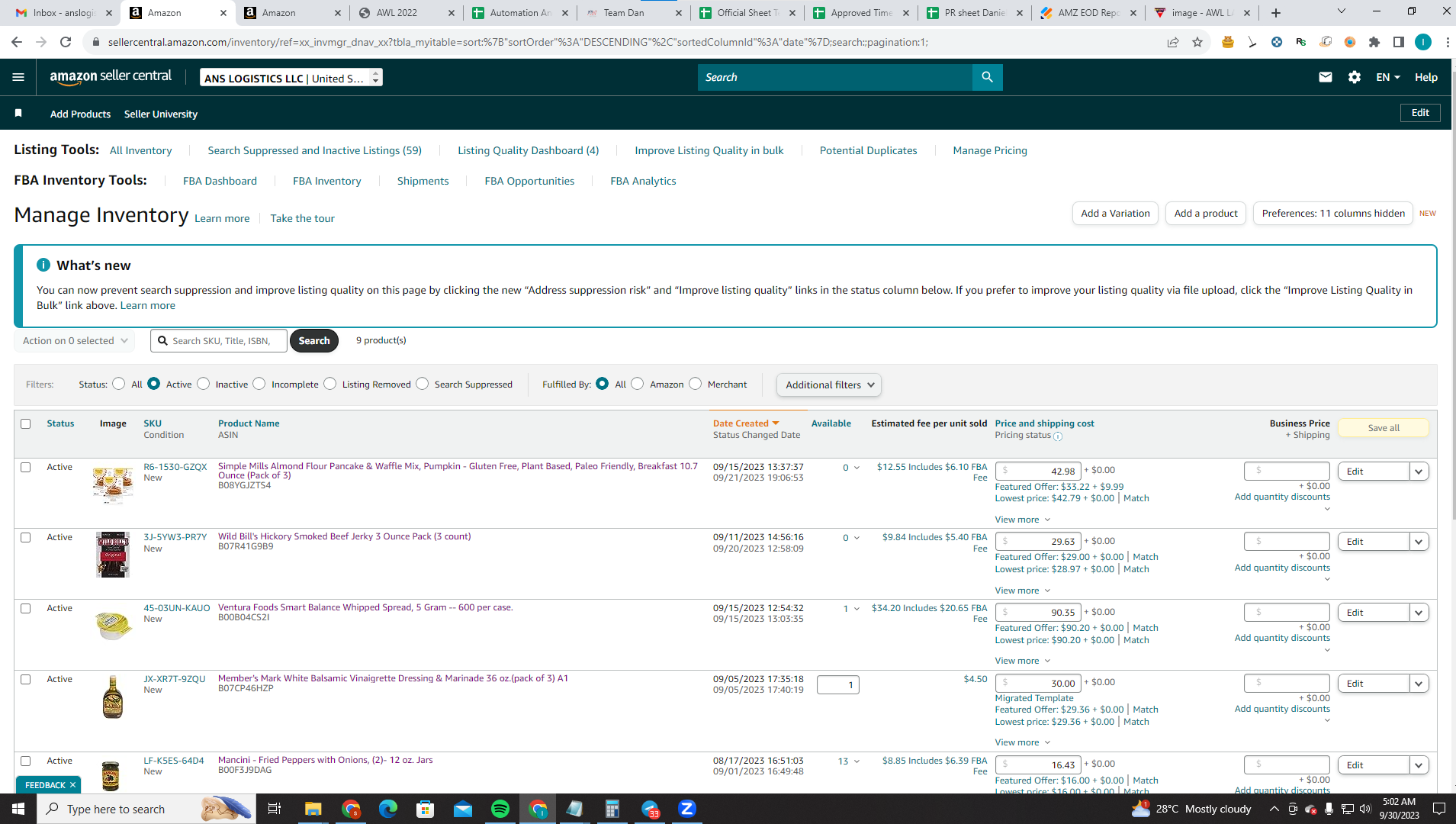The image size is (1456, 824).
Task: Select the Search Suppressed status filter
Action: pyautogui.click(x=423, y=384)
